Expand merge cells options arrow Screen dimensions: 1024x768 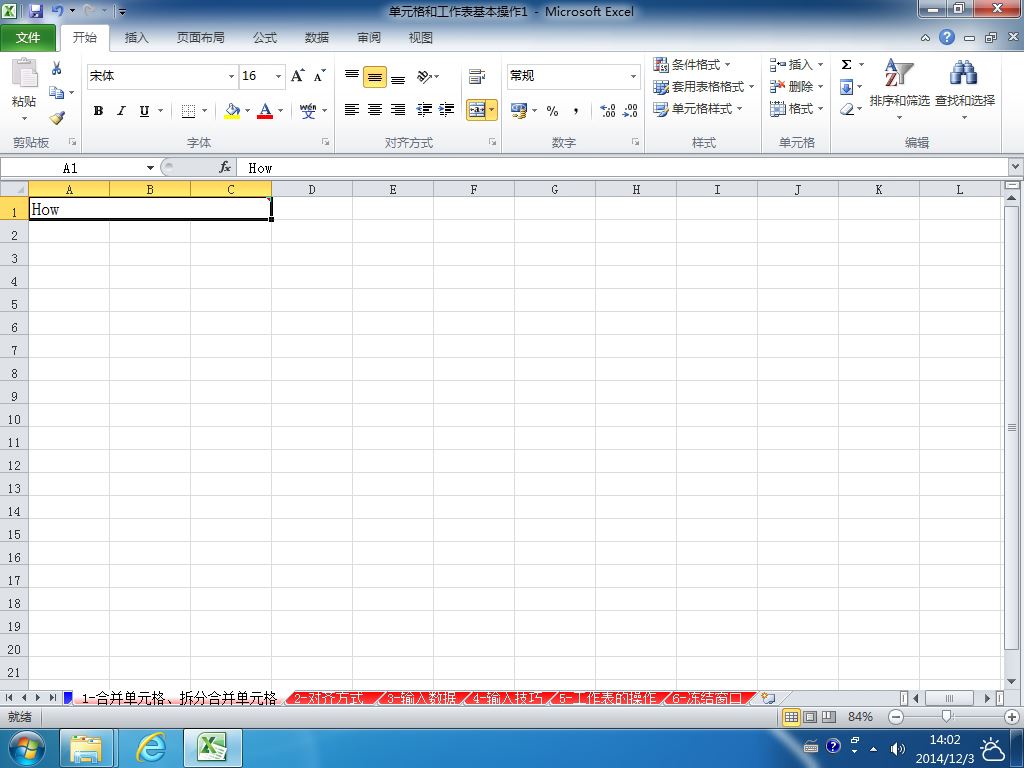click(x=492, y=110)
